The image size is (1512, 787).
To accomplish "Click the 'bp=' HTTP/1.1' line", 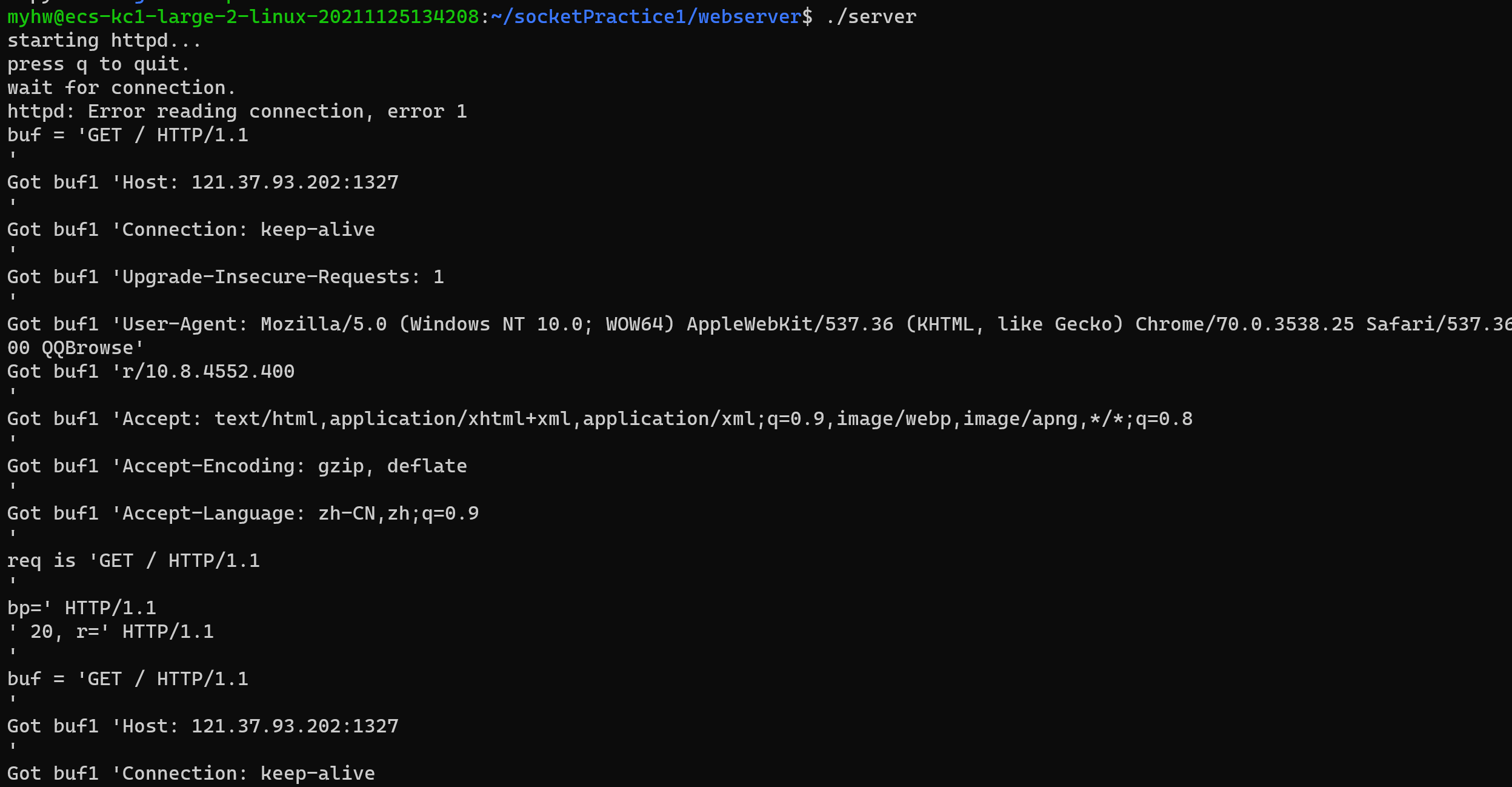I will point(82,608).
